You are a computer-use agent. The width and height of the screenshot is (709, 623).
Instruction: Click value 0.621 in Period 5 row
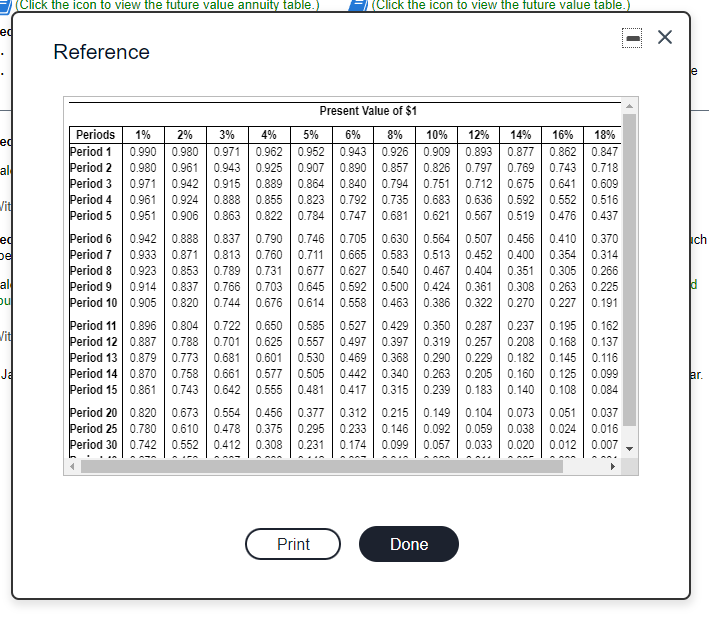pos(437,216)
